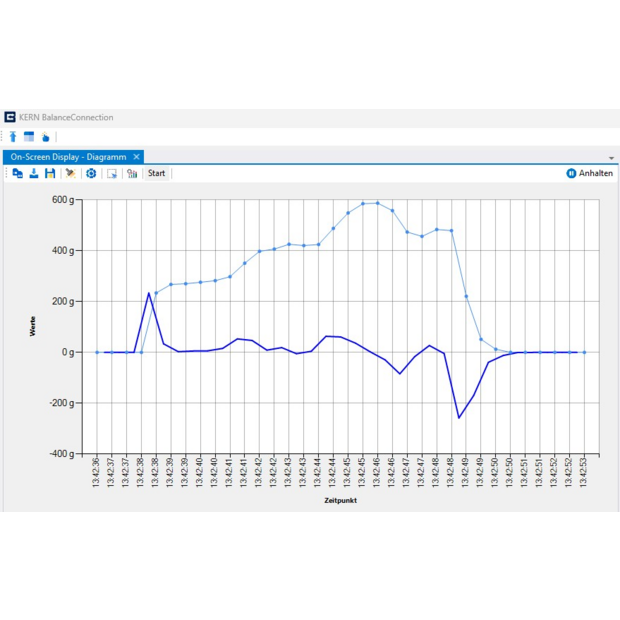Image resolution: width=620 pixels, height=620 pixels.
Task: Click the KERN BalanceConnection logo icon
Action: [x=10, y=117]
